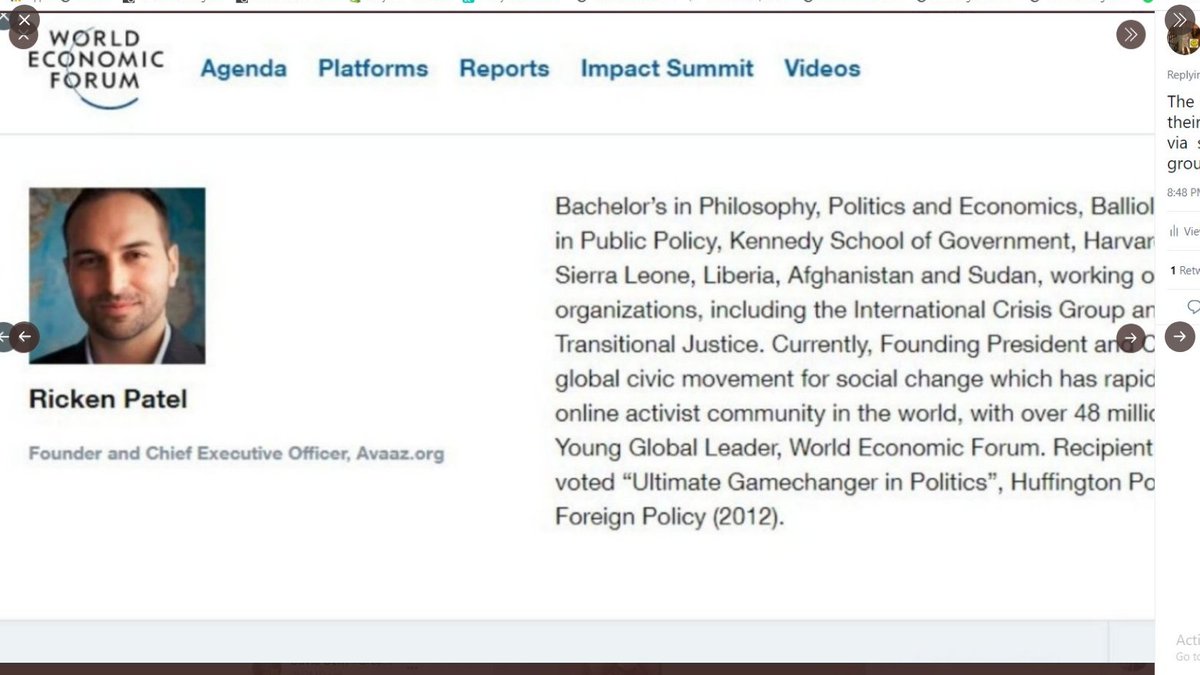
Task: Click the line "global civic movement for social change"
Action: click(x=855, y=379)
